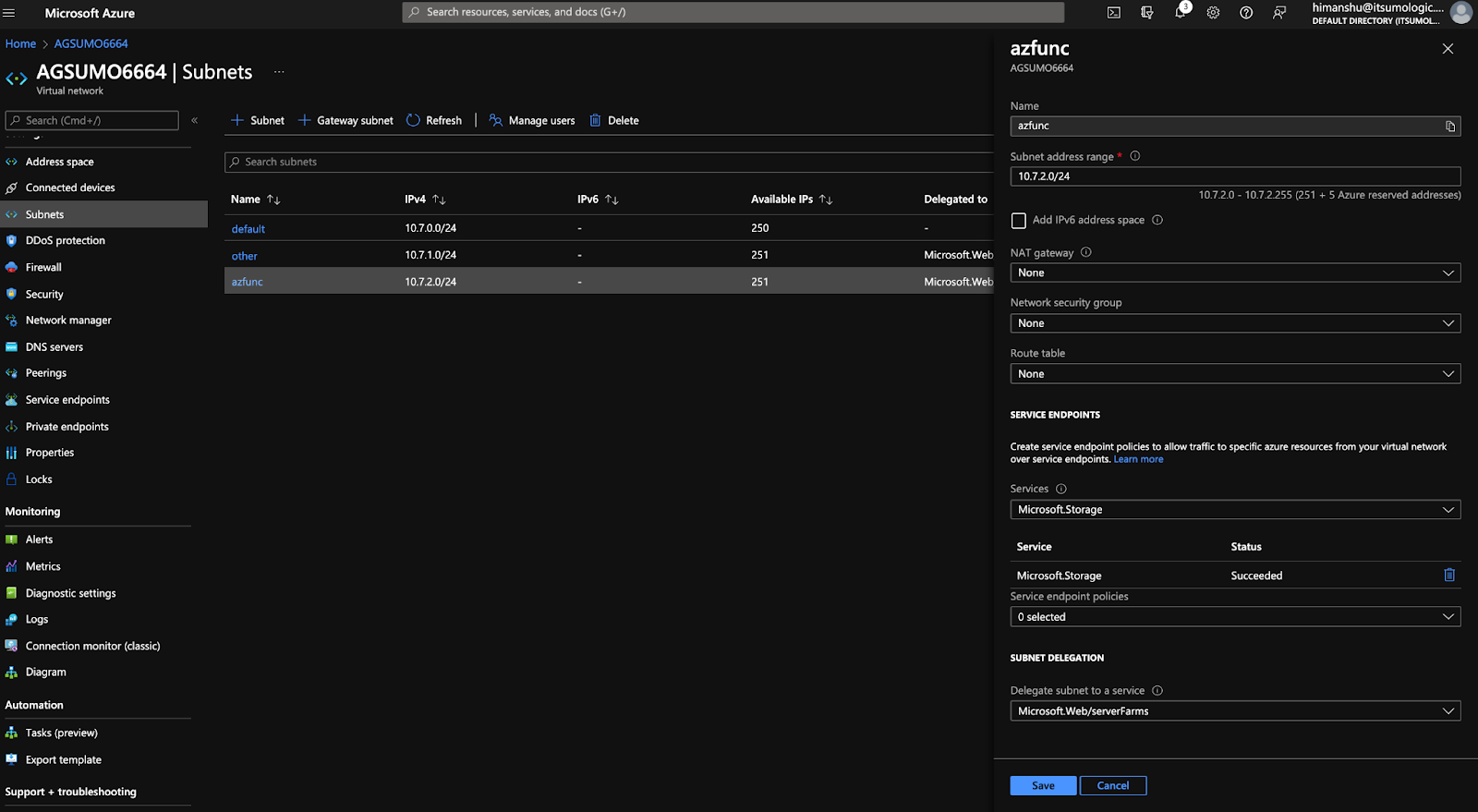The height and width of the screenshot is (812, 1478).
Task: Click the Save button
Action: point(1043,785)
